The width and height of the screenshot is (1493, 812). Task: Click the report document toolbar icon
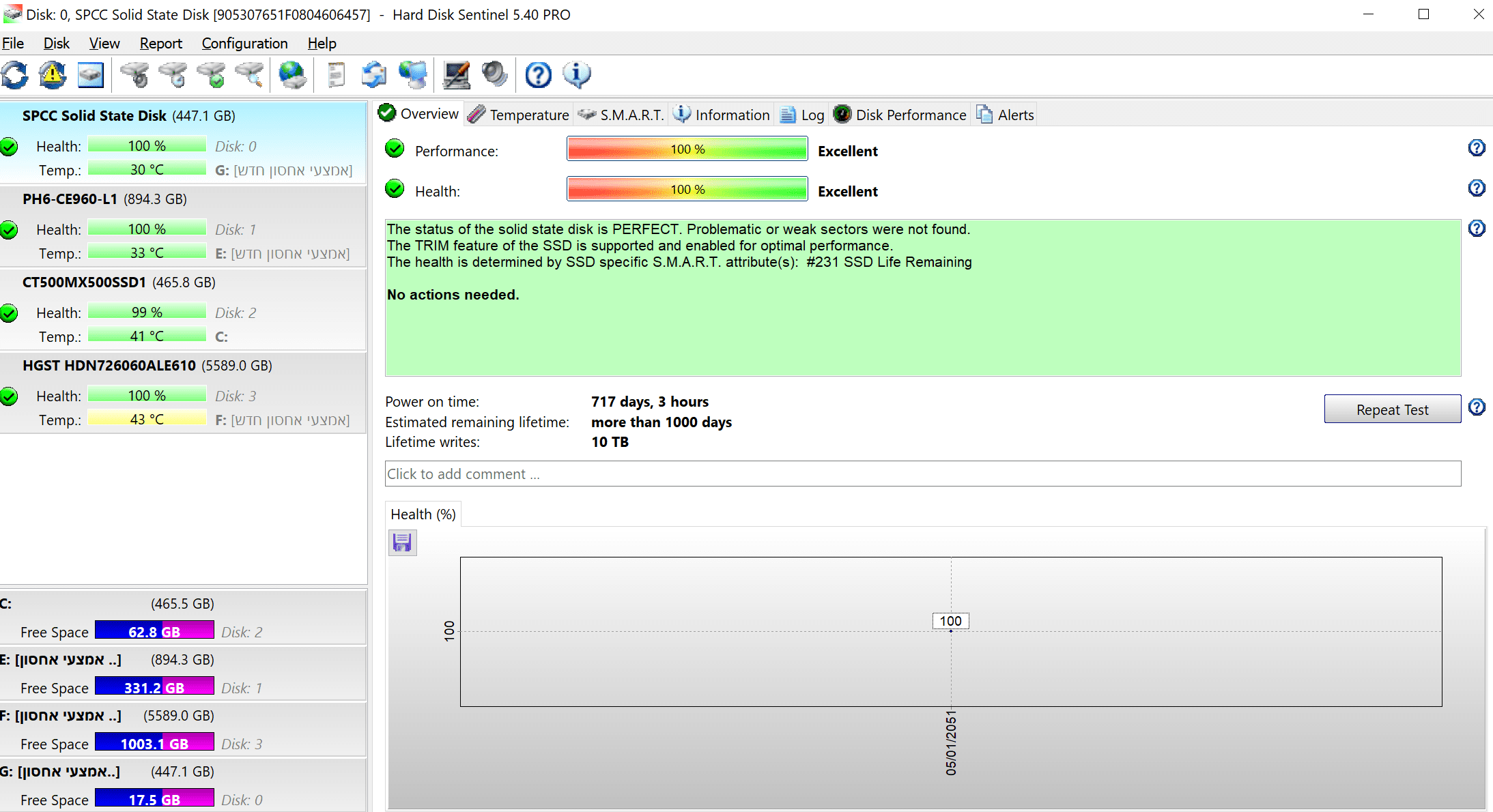[336, 75]
